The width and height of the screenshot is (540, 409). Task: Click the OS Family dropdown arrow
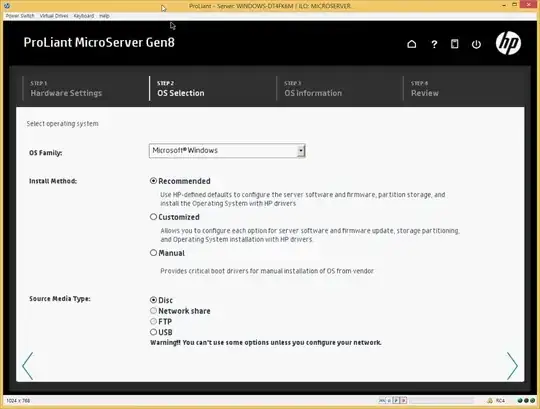301,151
